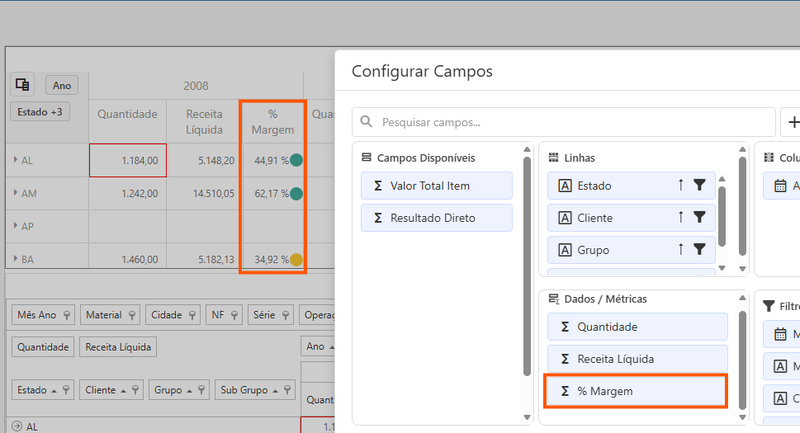Click the calendar icon in the Filtros panel
Viewport: 800px width, 433px height.
pos(780,334)
